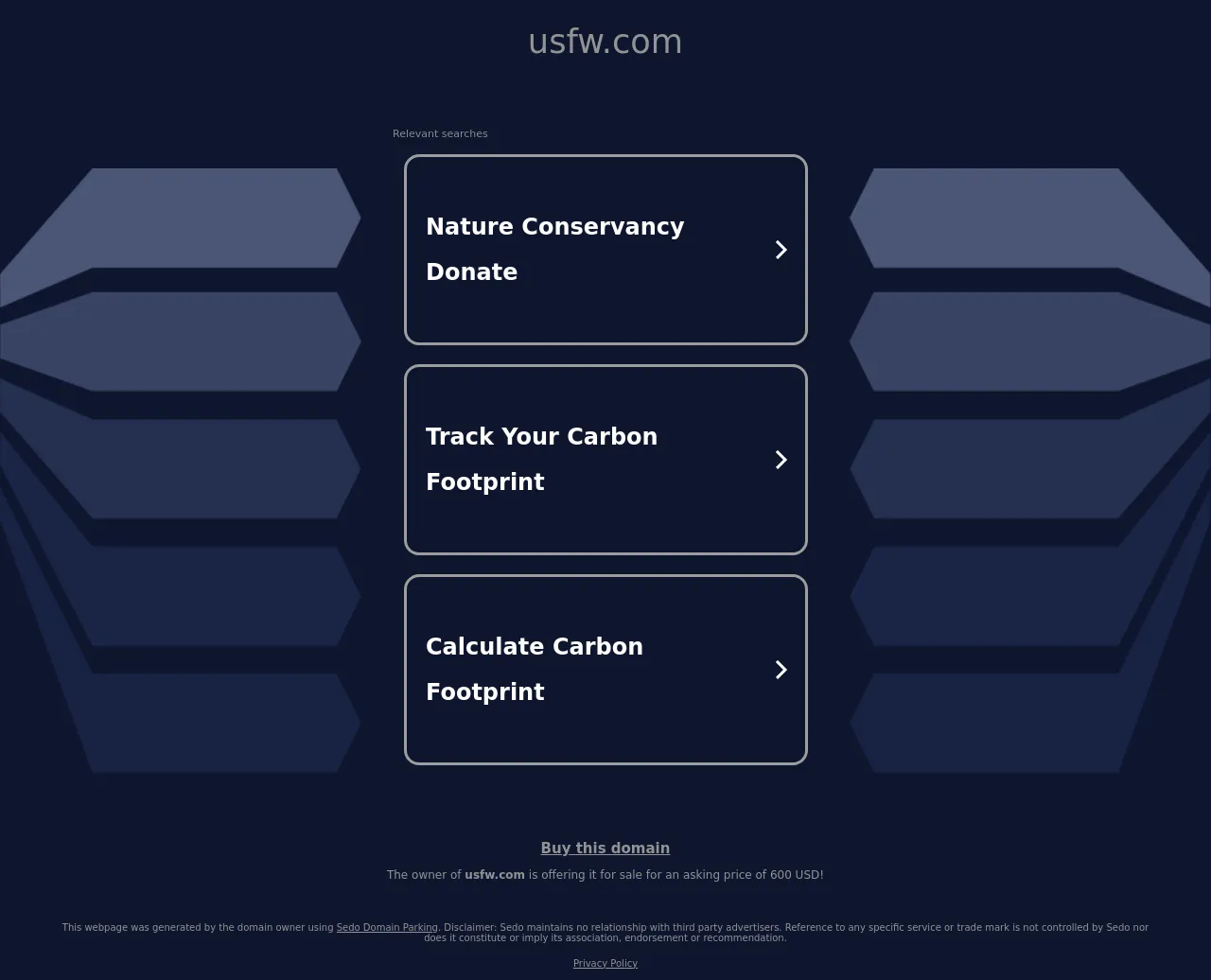This screenshot has width=1211, height=980.
Task: Click the Sedo disclaimer paragraph text
Action: pyautogui.click(x=605, y=933)
